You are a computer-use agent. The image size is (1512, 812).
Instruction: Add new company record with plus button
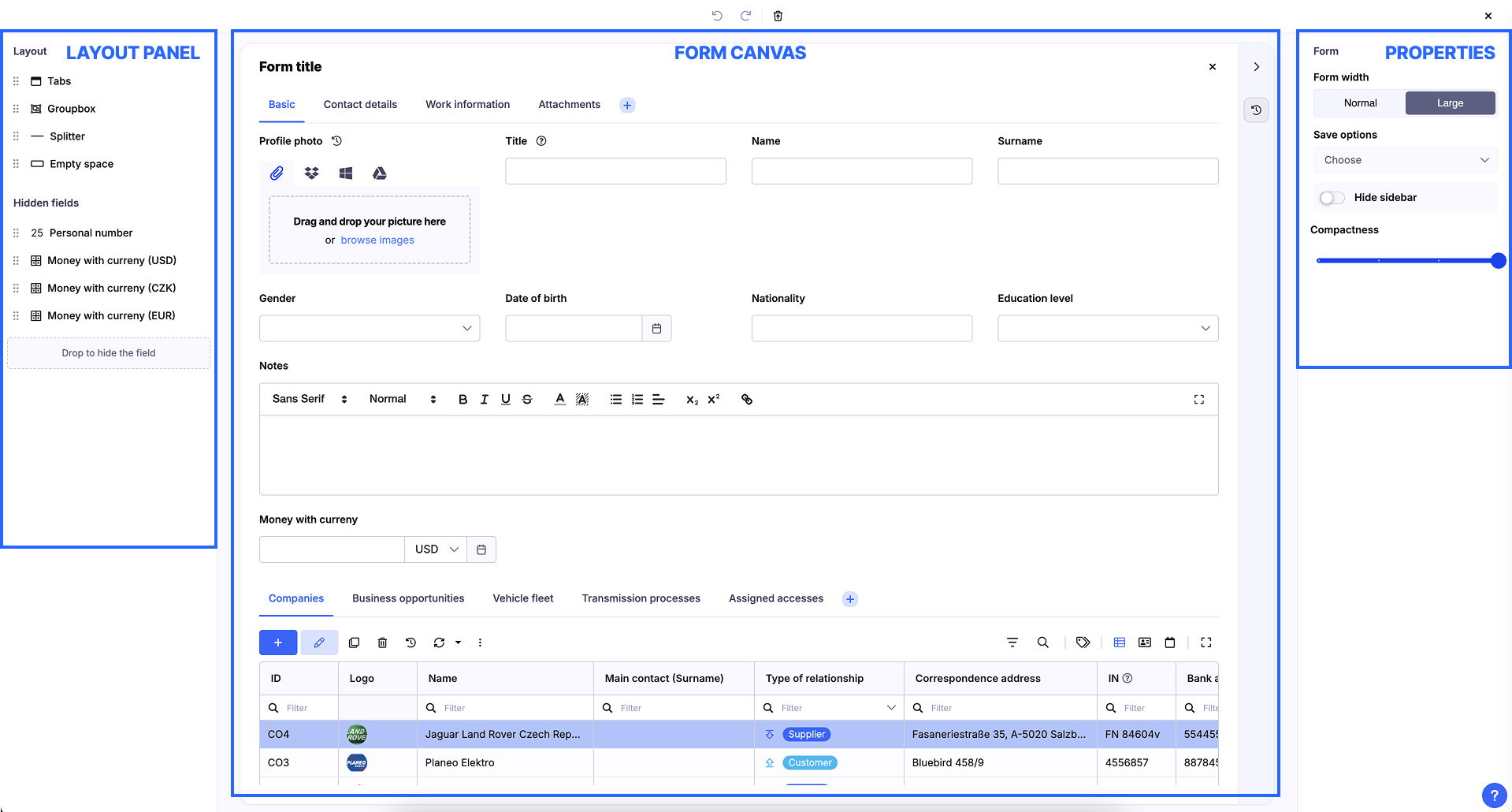coord(278,643)
